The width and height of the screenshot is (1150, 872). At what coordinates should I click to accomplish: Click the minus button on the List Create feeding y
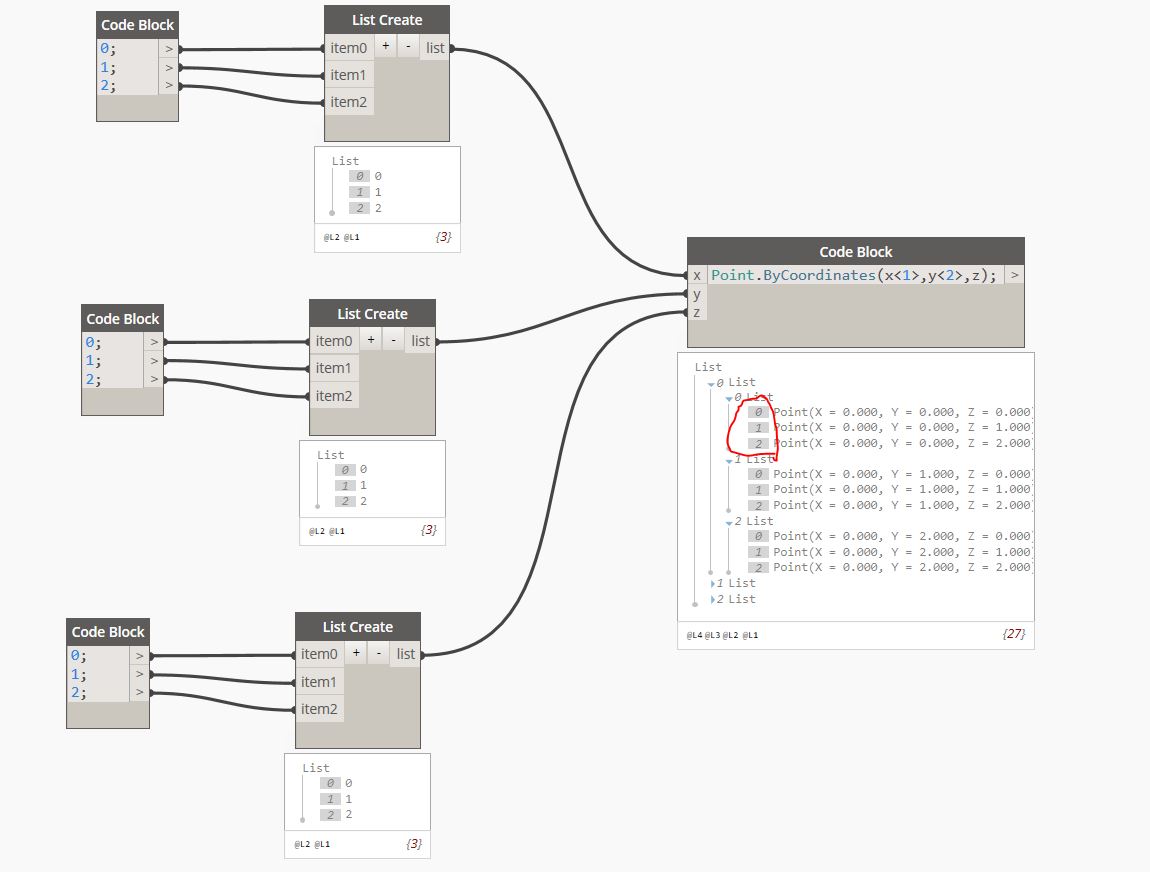pyautogui.click(x=393, y=340)
